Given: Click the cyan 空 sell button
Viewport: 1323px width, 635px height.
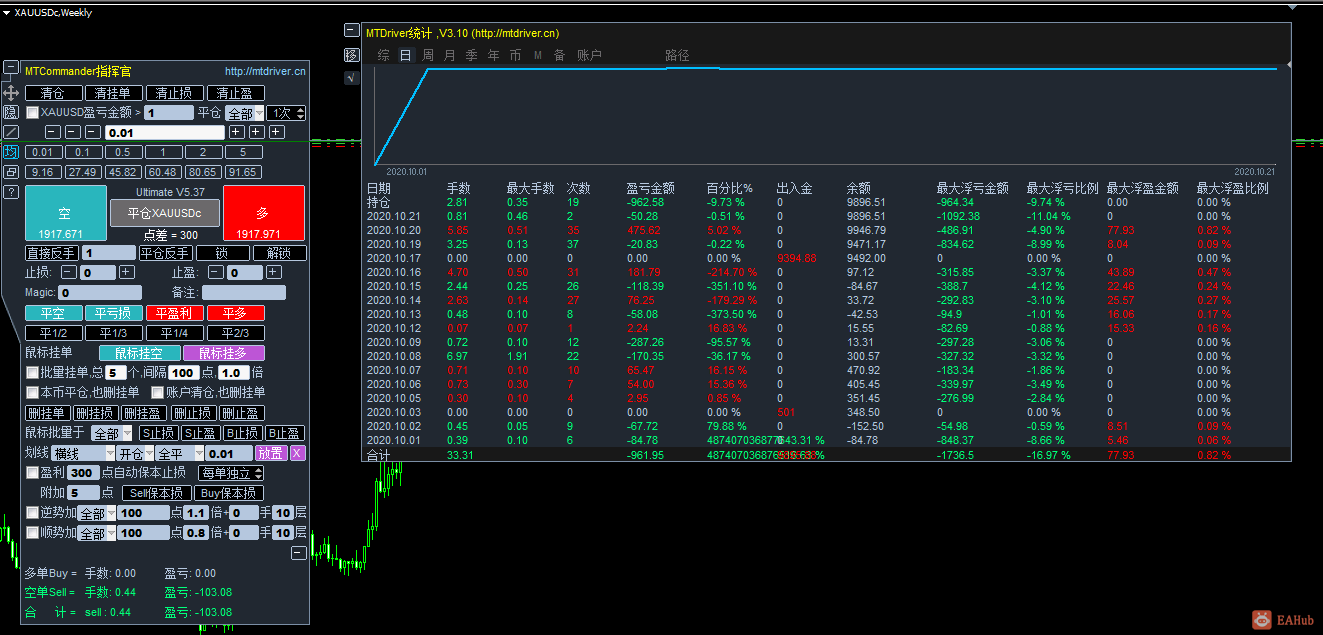Looking at the screenshot, I should (64, 213).
